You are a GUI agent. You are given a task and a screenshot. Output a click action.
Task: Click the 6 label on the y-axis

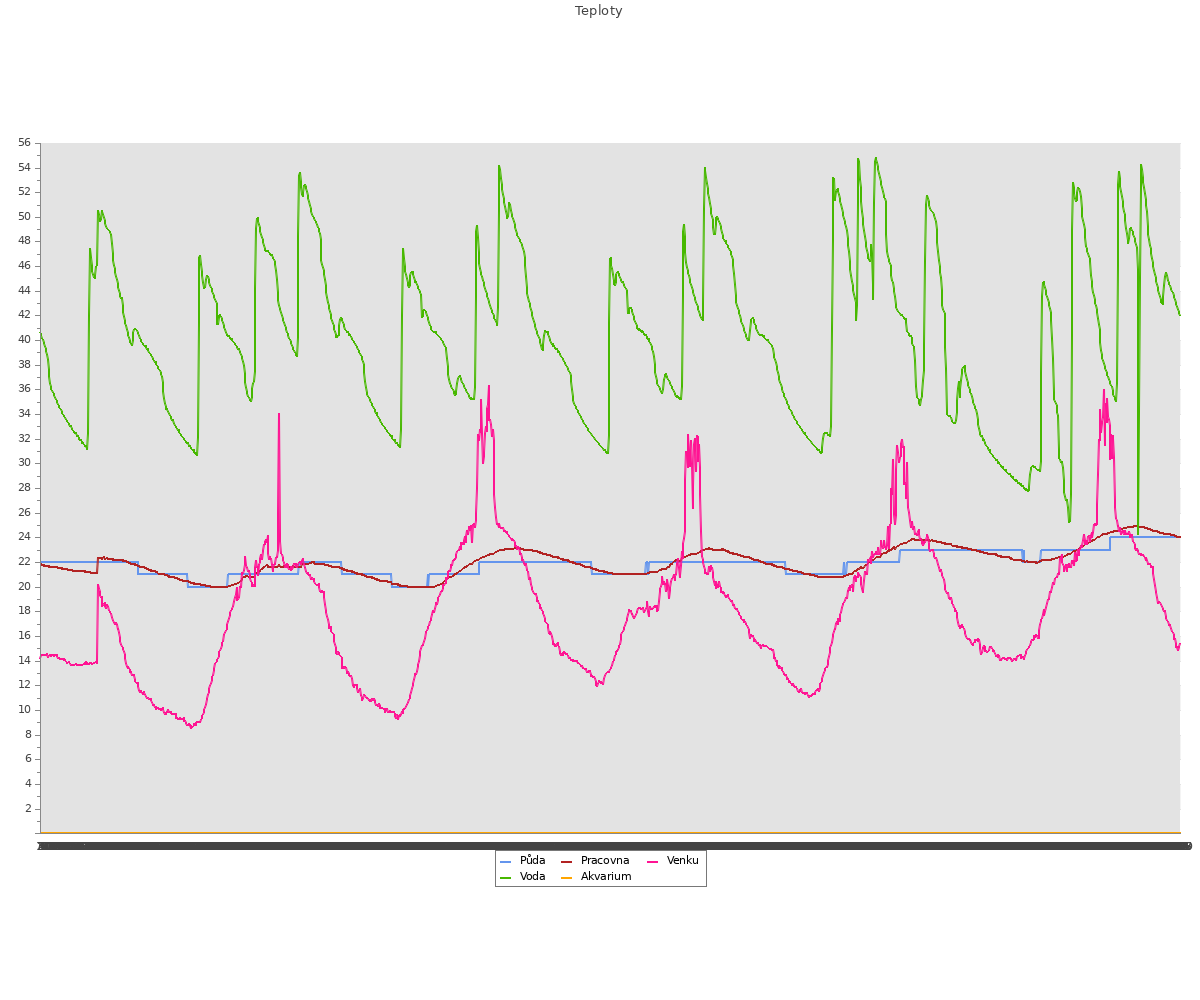pyautogui.click(x=28, y=759)
